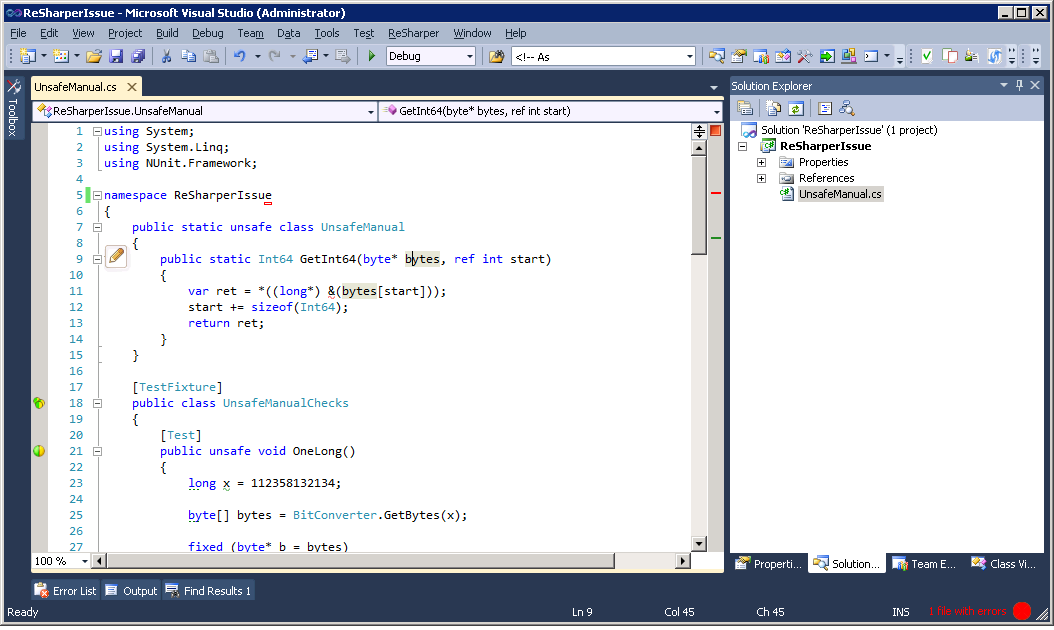Click Show All Files in Solution Explorer

pos(774,108)
